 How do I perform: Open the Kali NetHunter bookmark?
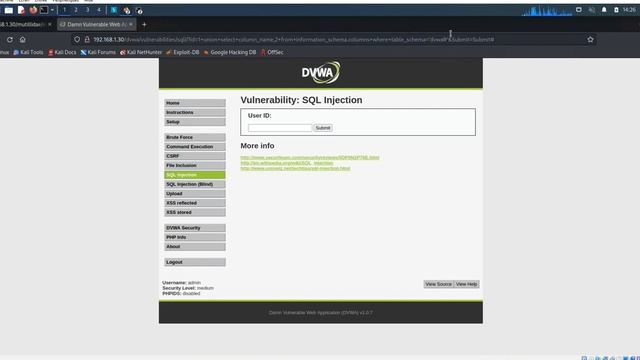coord(141,52)
